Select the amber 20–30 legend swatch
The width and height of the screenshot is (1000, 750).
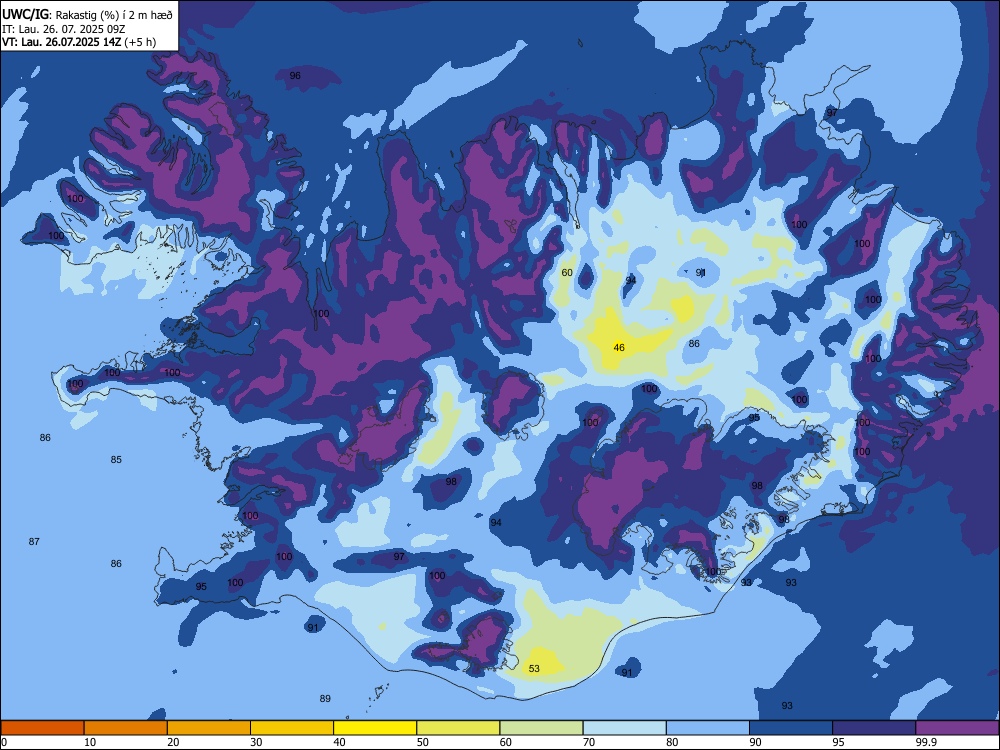point(209,728)
